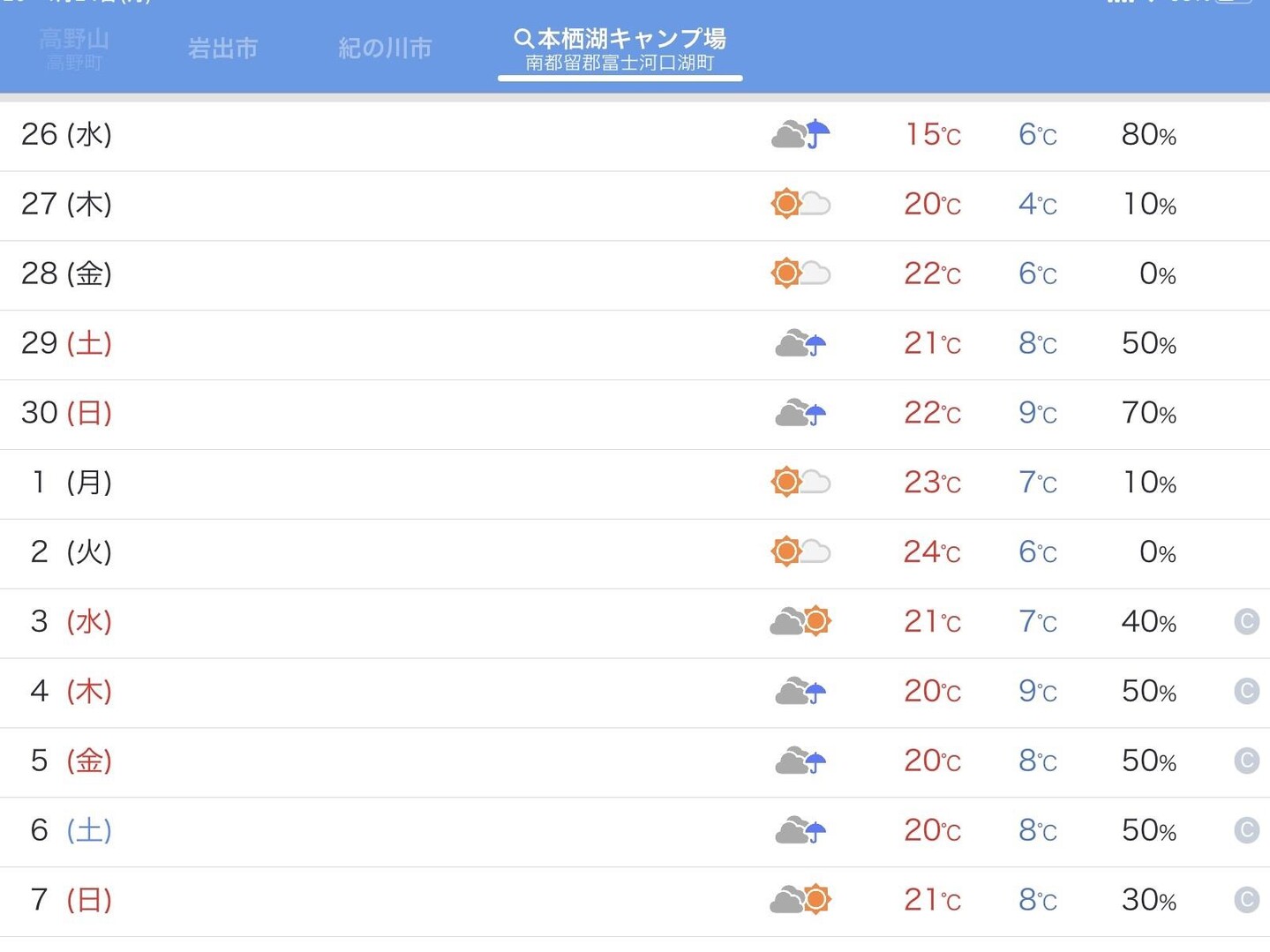Screen dimensions: 1270x952
Task: Click the sunny weather icon for 28 (金)
Action: click(800, 274)
